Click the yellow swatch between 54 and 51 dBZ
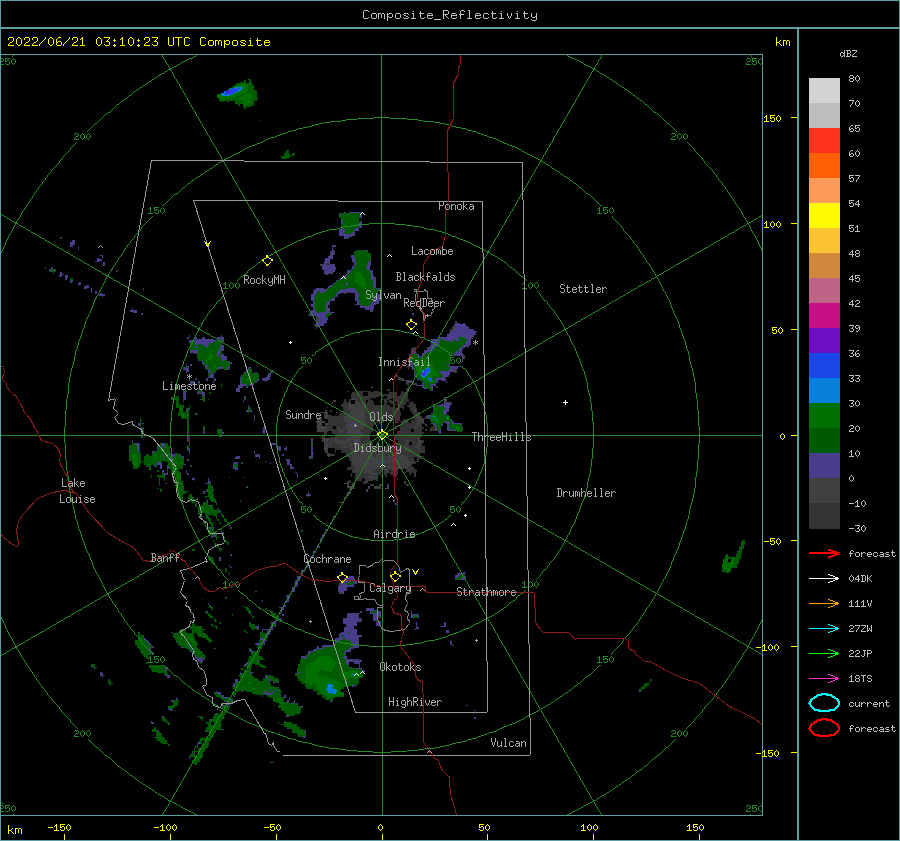 [x=824, y=216]
